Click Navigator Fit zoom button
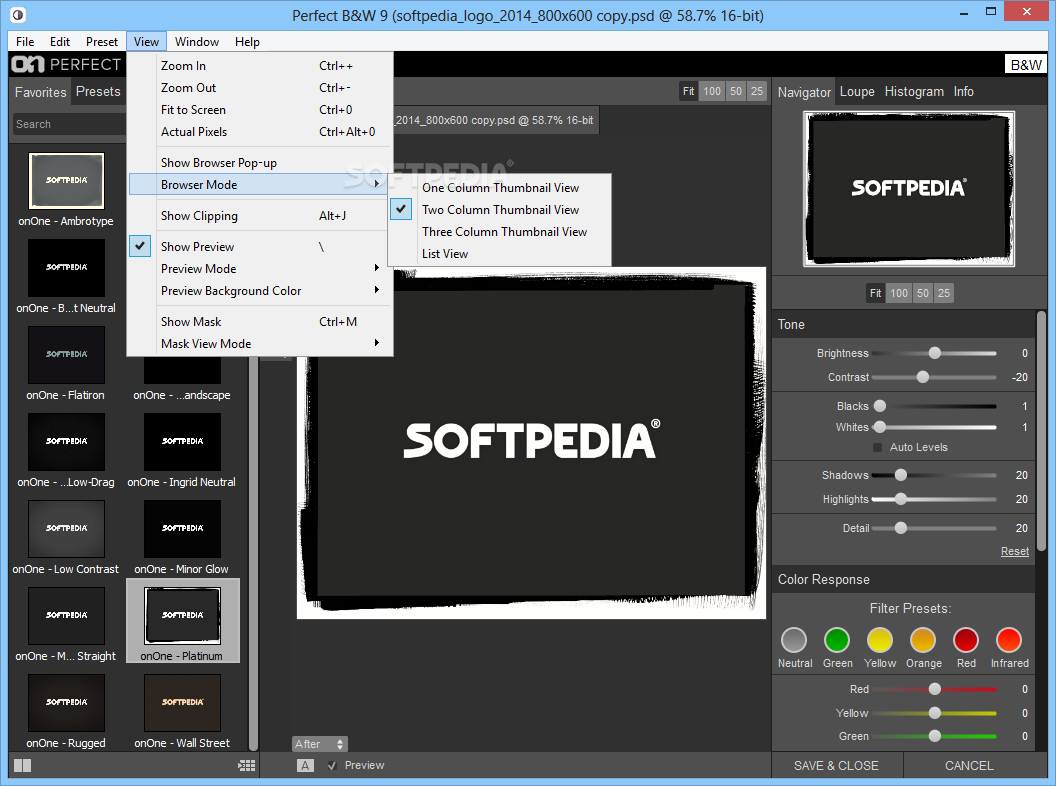The height and width of the screenshot is (786, 1056). pos(875,293)
